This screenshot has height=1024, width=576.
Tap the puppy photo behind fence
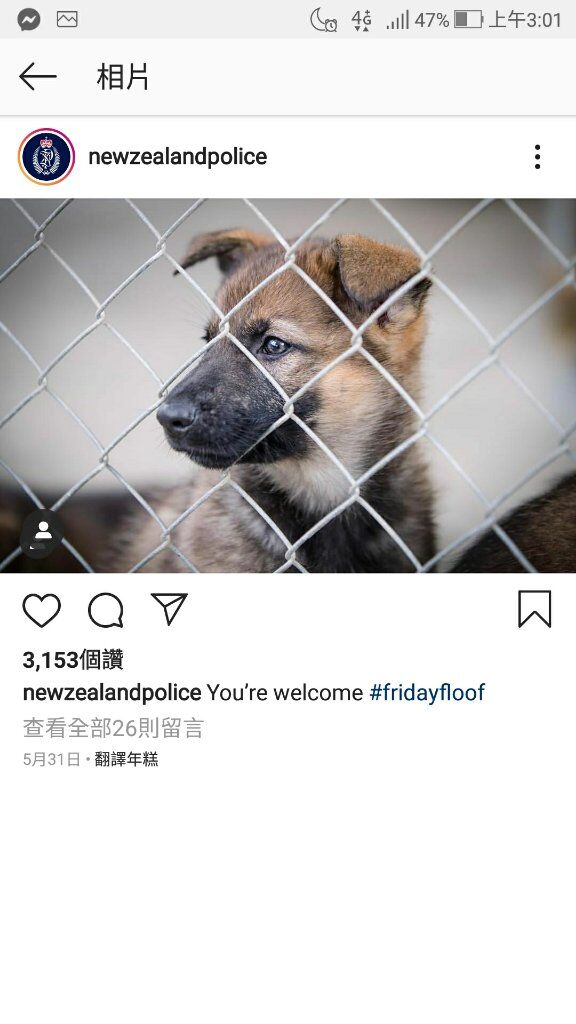click(x=288, y=385)
